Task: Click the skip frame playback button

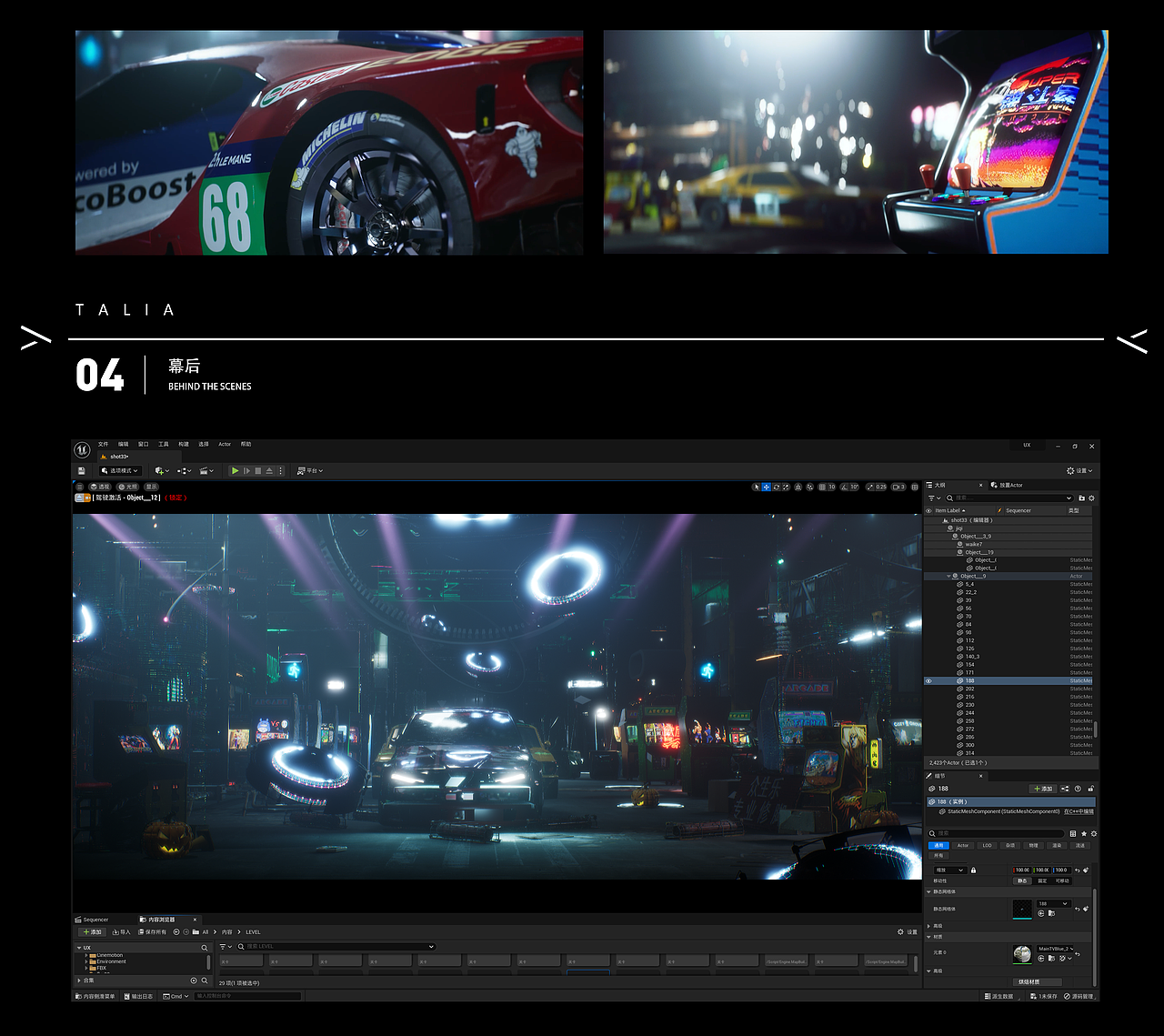Action: [246, 471]
